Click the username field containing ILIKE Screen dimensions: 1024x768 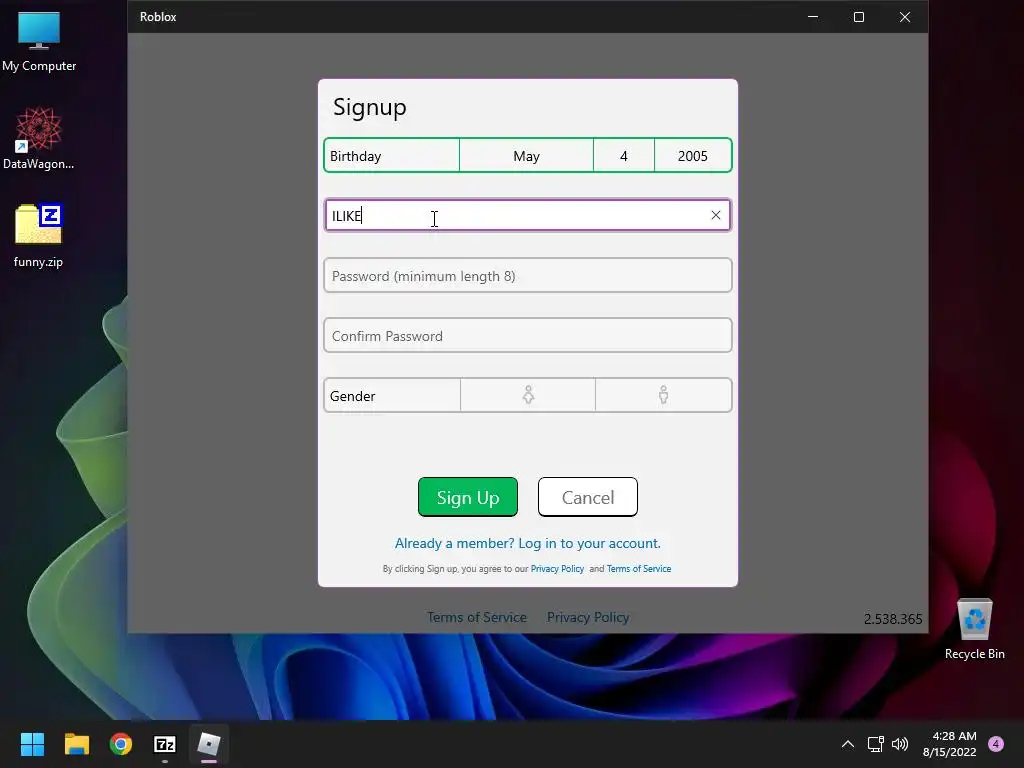tap(528, 216)
